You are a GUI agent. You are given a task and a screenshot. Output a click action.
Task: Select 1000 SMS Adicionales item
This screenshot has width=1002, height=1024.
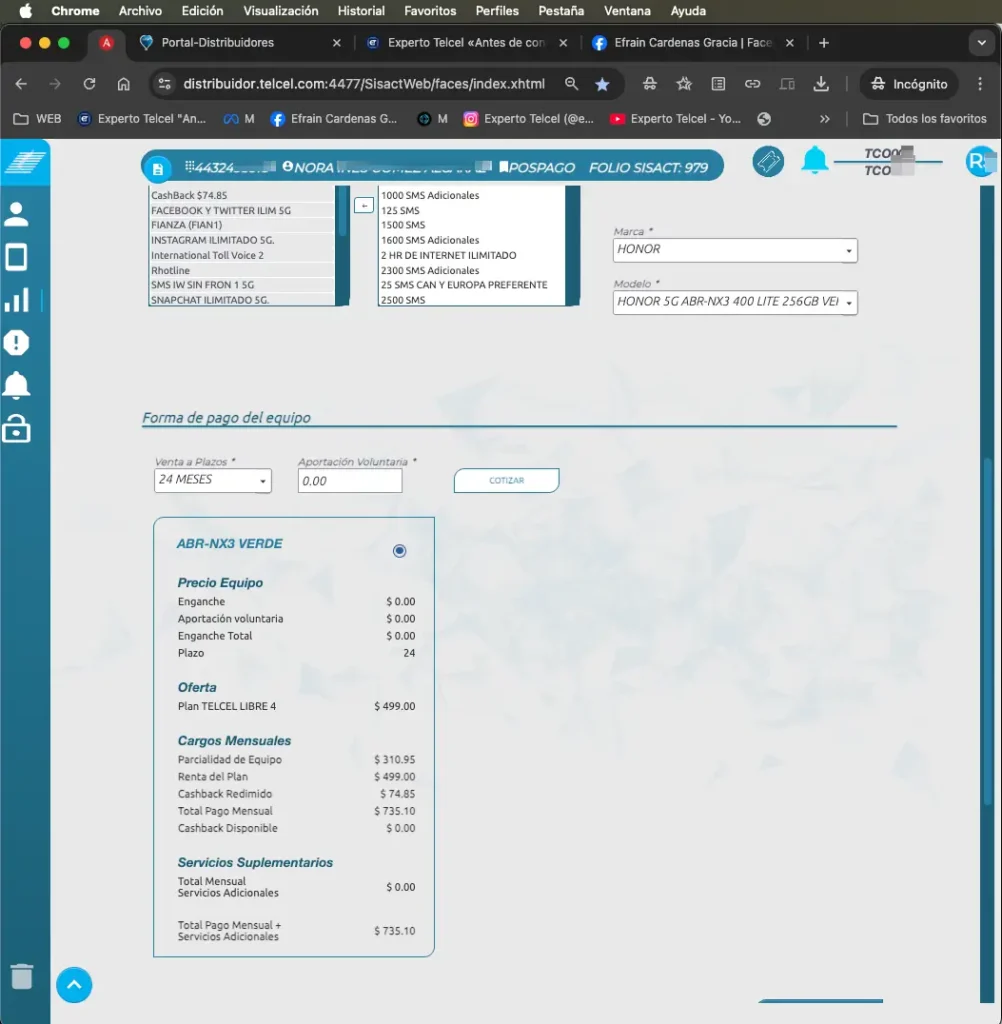pos(471,195)
